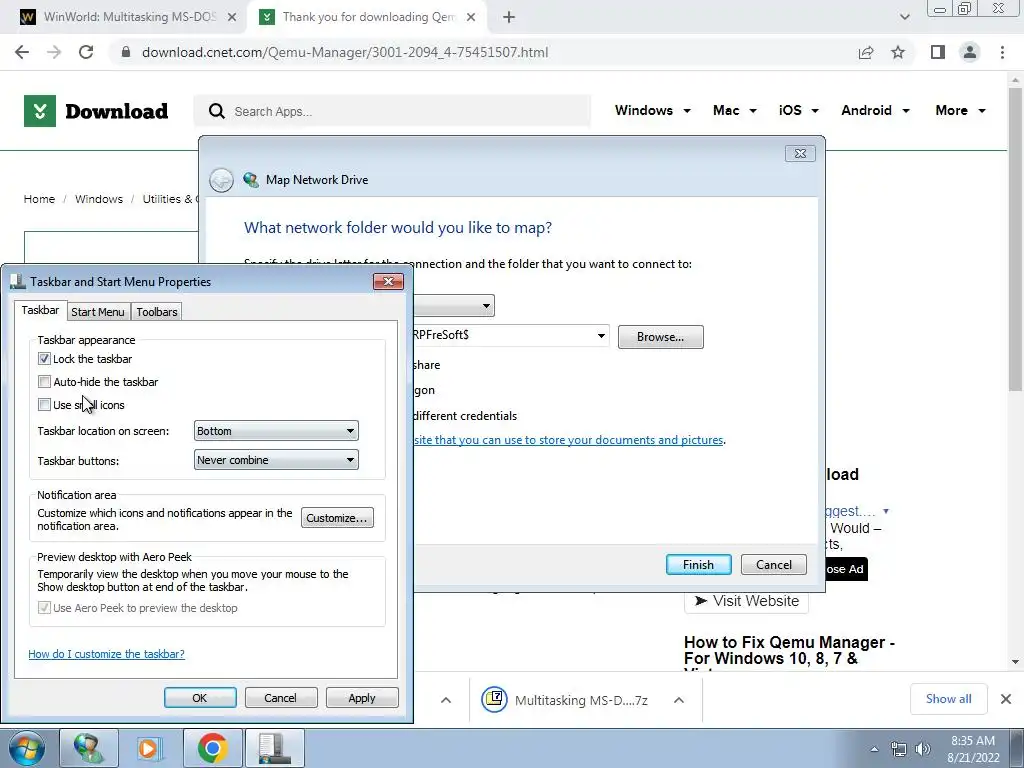Screen dimensions: 1024x768
Task: Switch to Toolbars tab
Action: [157, 312]
